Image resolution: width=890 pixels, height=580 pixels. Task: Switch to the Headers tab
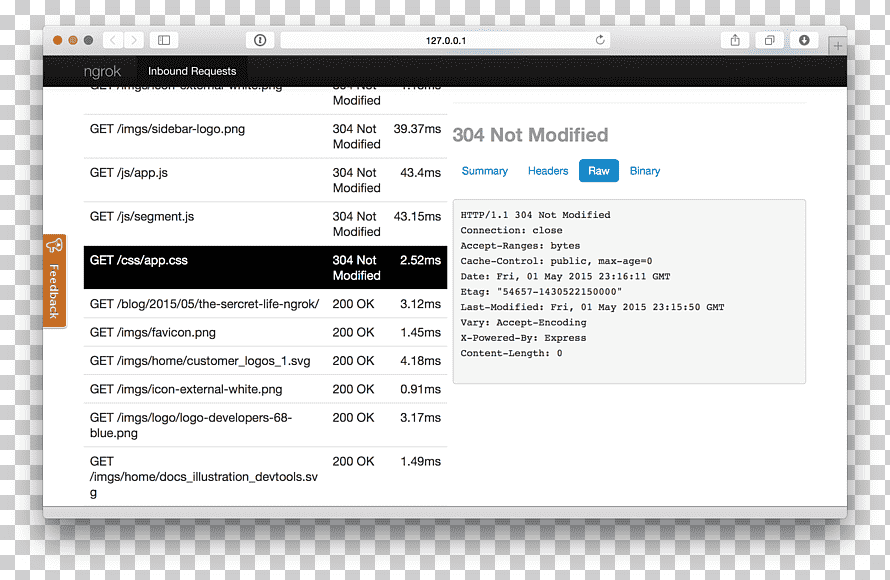click(x=548, y=171)
